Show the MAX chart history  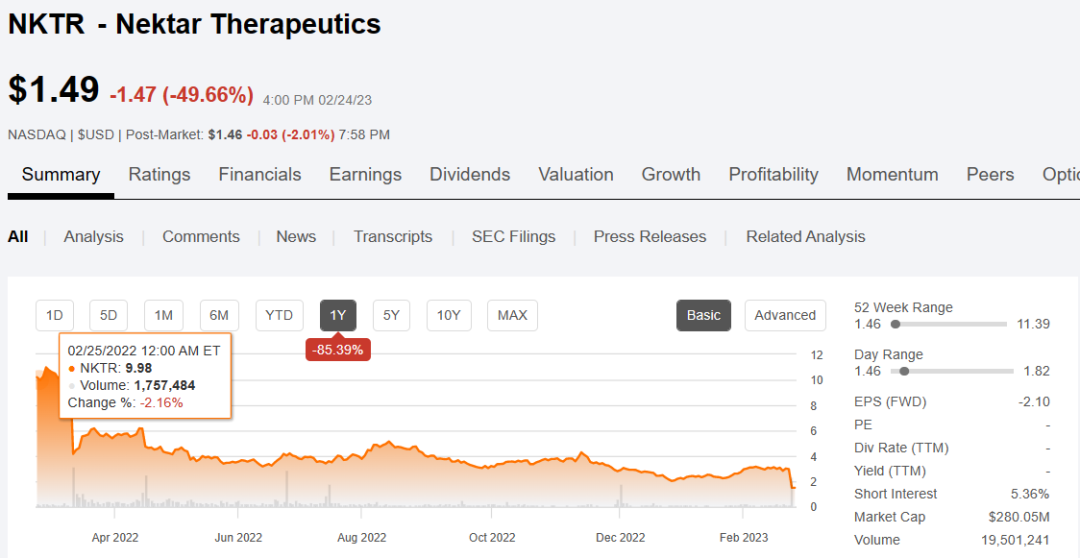[512, 315]
